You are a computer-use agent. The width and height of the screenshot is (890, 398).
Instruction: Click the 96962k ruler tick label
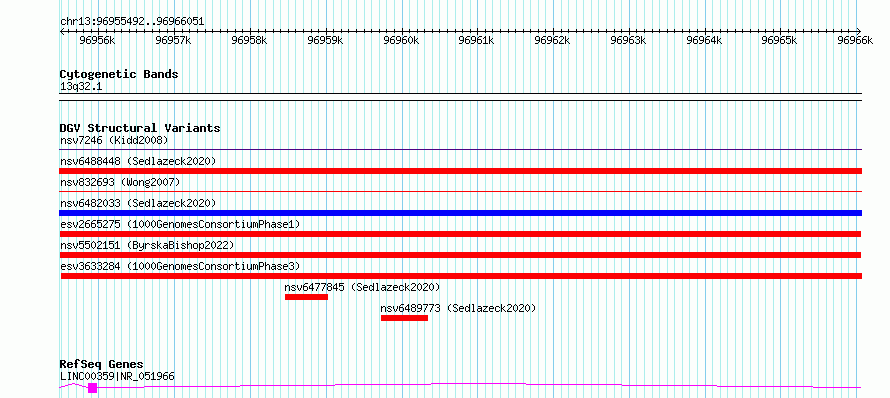point(553,40)
